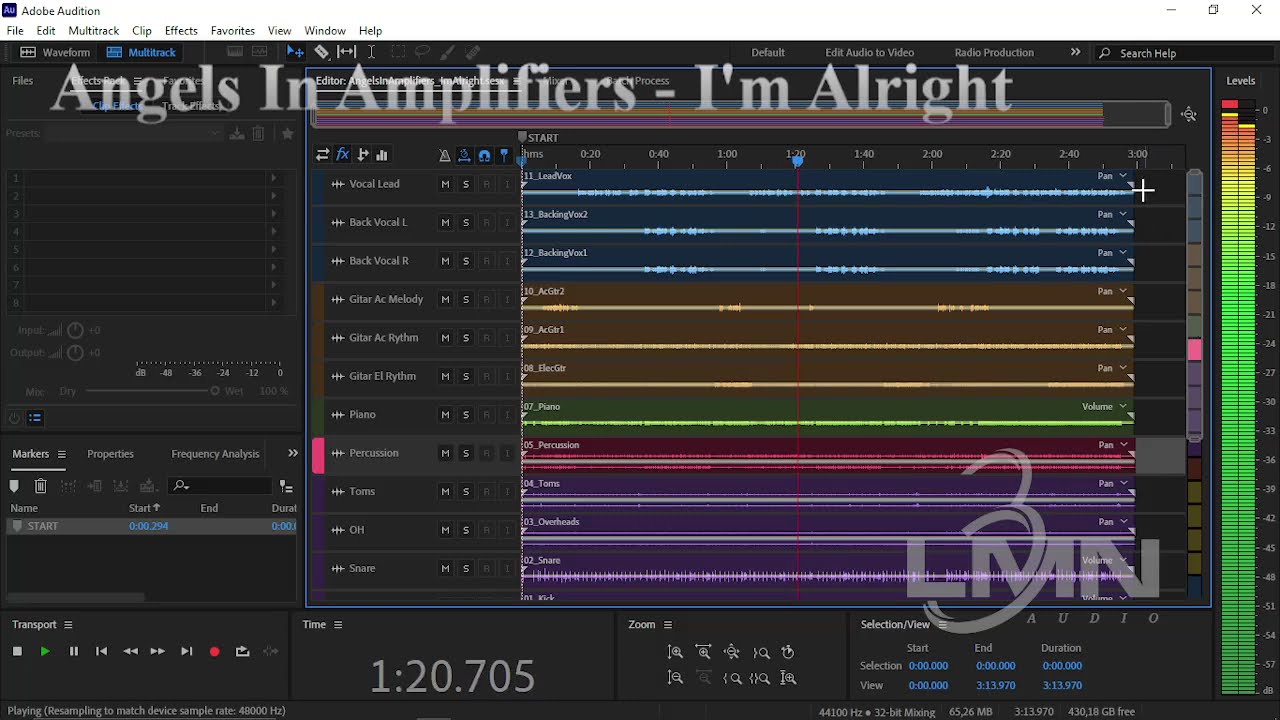Open the Effects menu
Screen dimensions: 1280x720
pyautogui.click(x=181, y=30)
